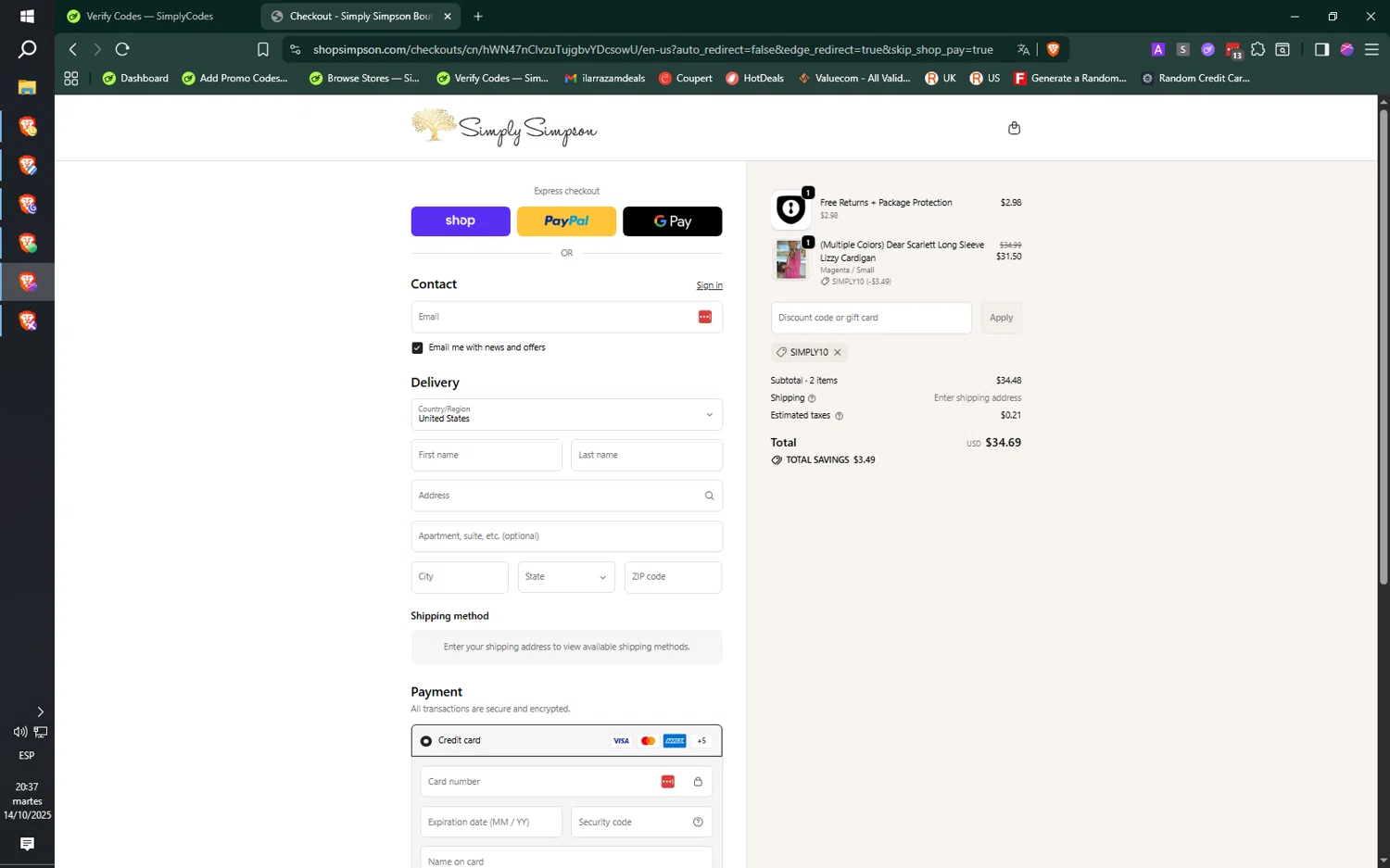
Task: Pay with the Shop express checkout button
Action: tap(461, 221)
